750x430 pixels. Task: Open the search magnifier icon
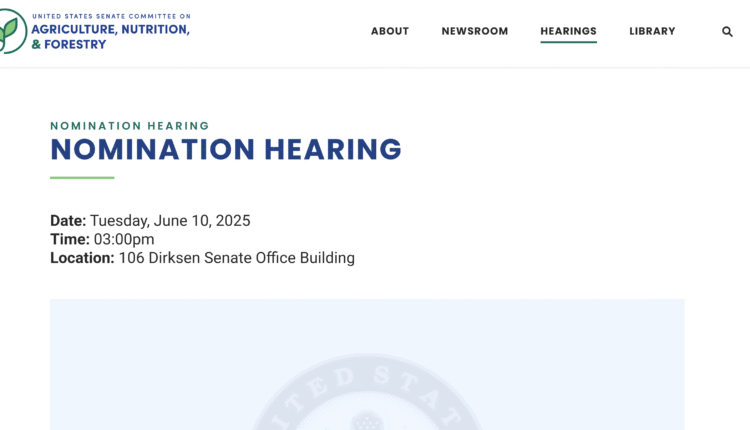(727, 31)
